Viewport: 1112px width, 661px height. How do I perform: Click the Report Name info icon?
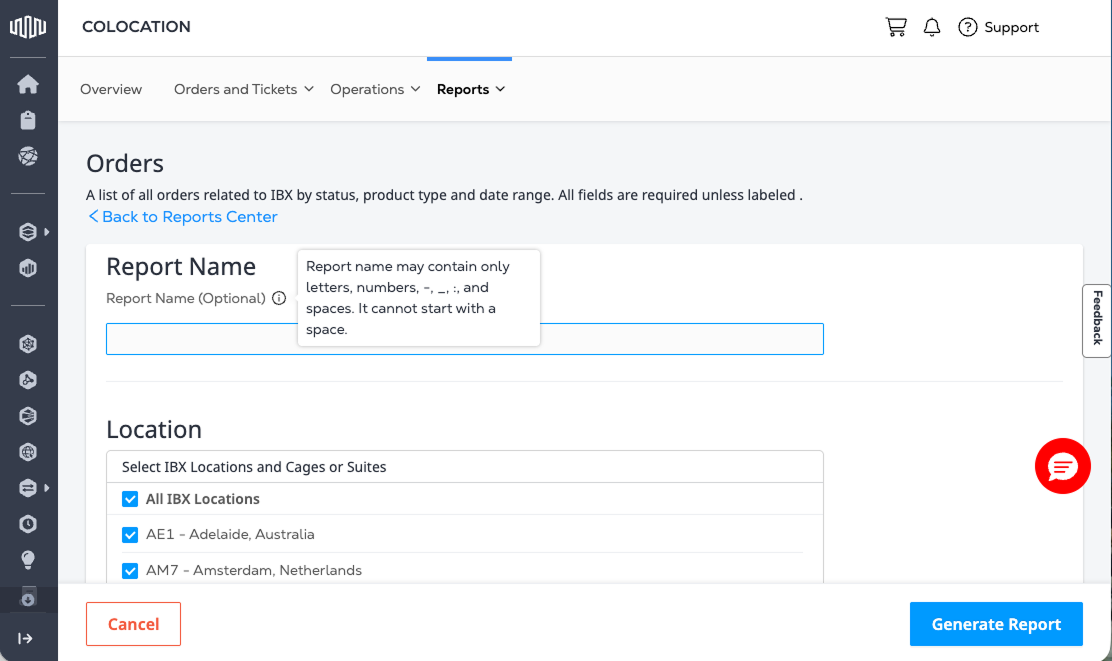tap(279, 299)
